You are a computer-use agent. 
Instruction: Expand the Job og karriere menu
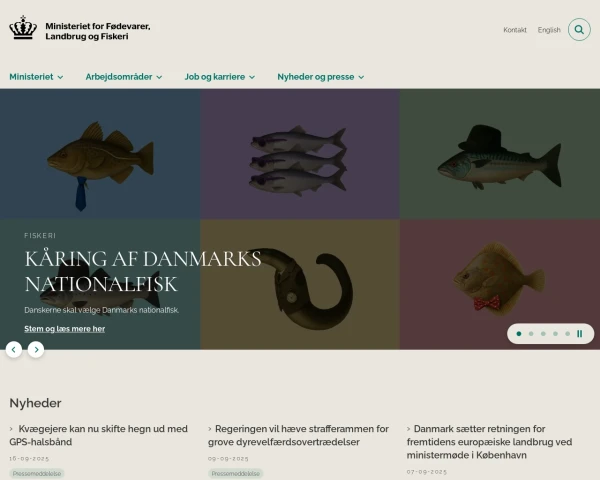pos(220,77)
